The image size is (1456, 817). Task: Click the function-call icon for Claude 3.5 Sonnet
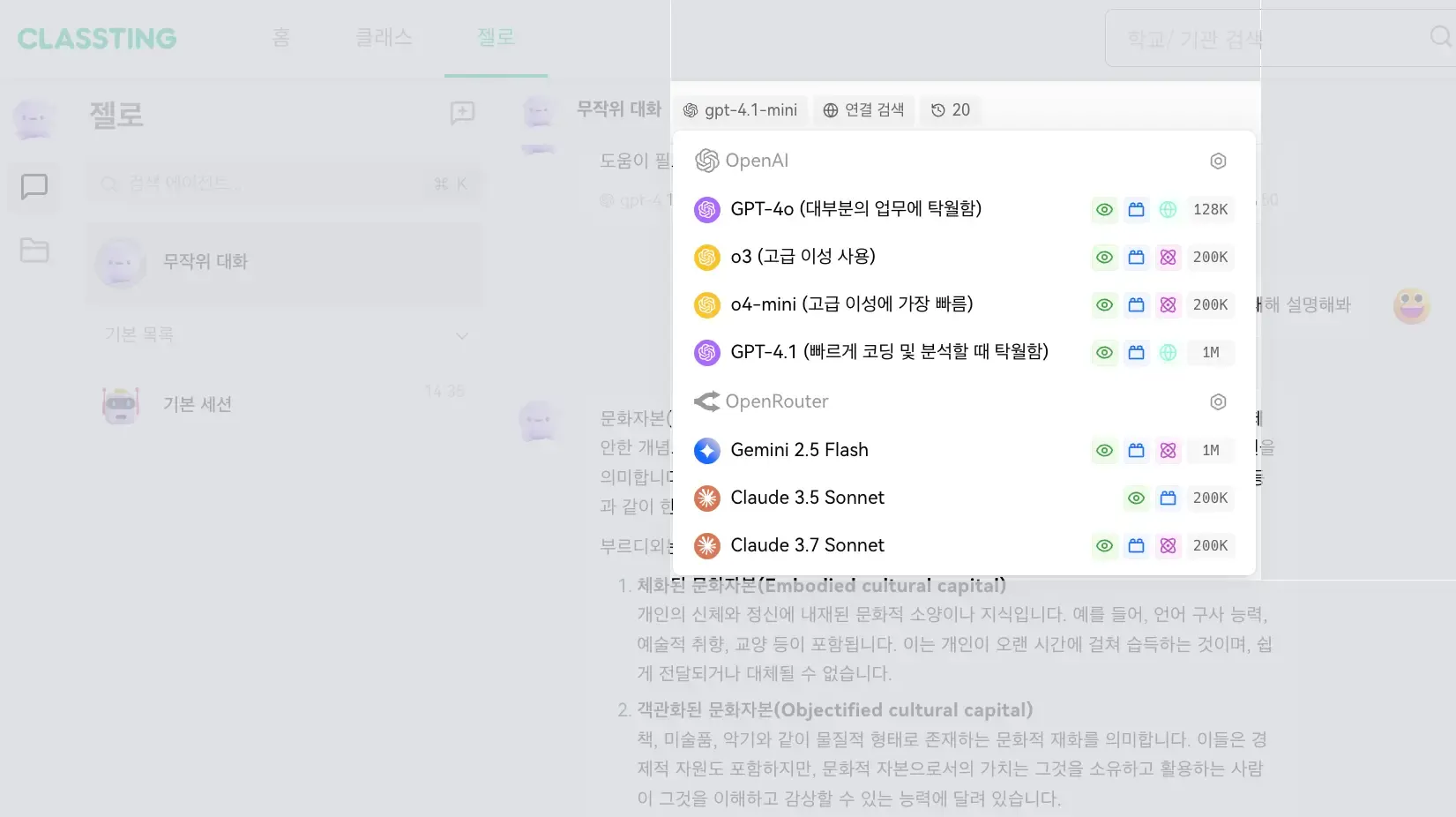[1168, 498]
